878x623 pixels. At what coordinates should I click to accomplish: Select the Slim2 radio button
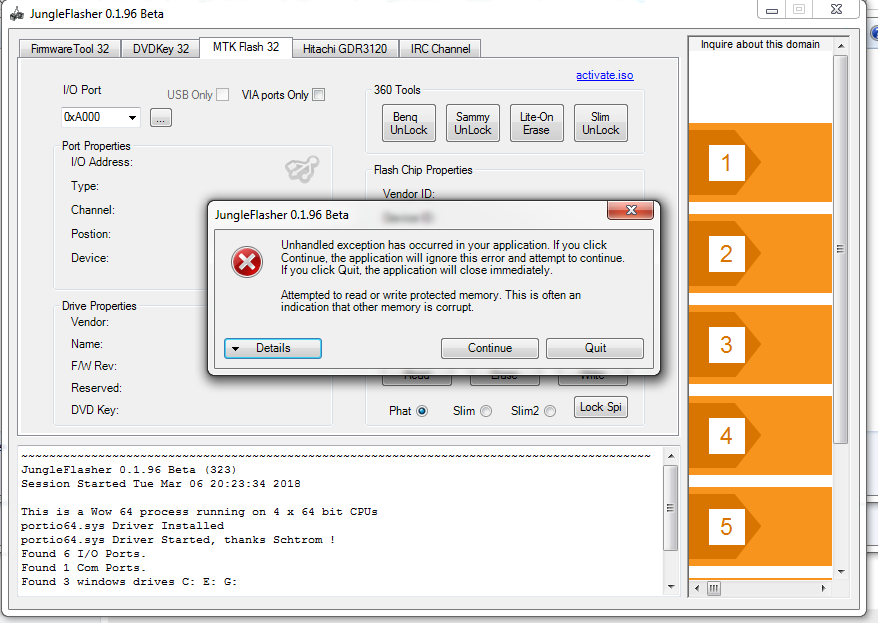tap(550, 411)
